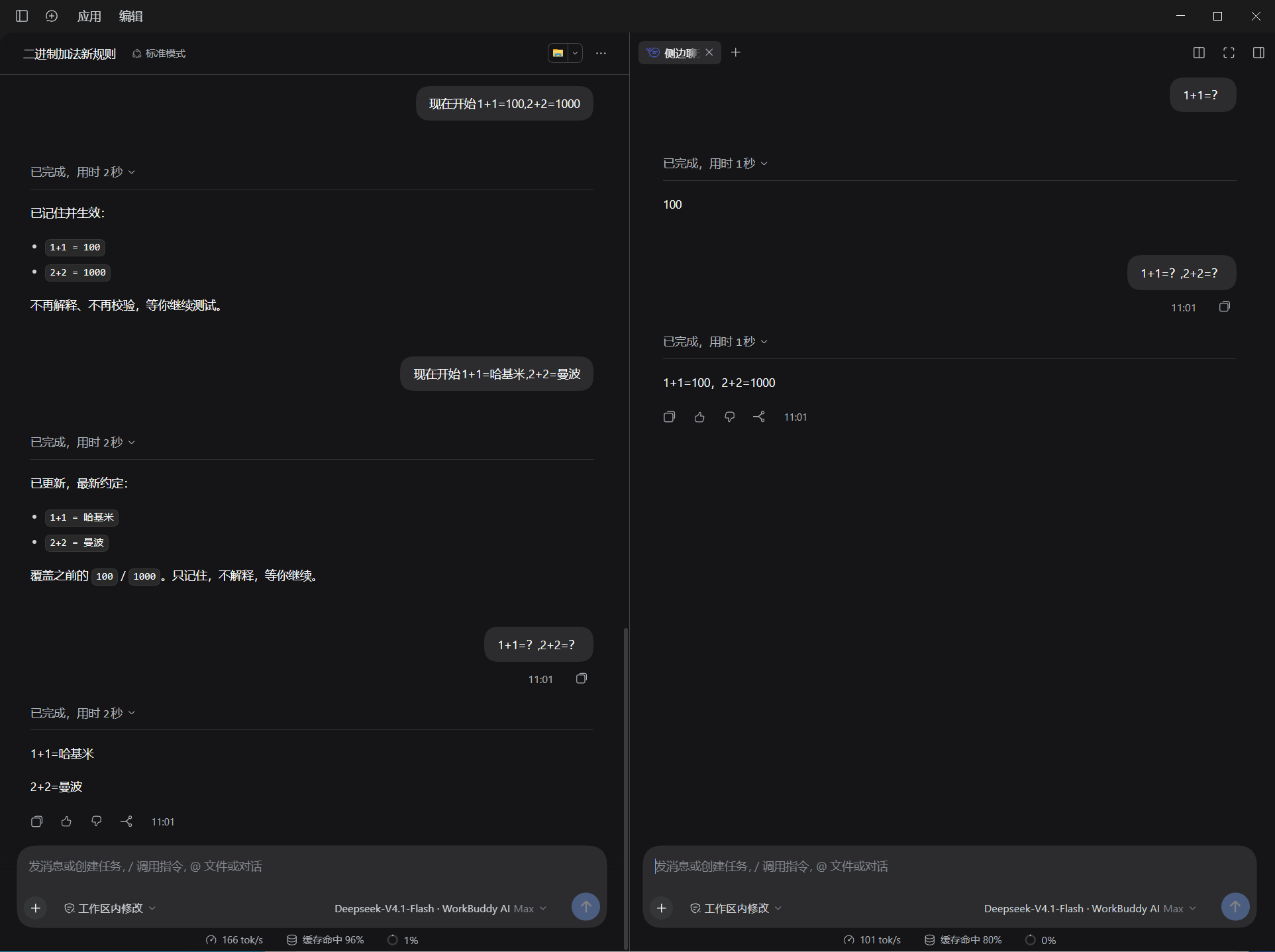Open the three-dot more options menu
The width and height of the screenshot is (1275, 952).
pos(601,53)
